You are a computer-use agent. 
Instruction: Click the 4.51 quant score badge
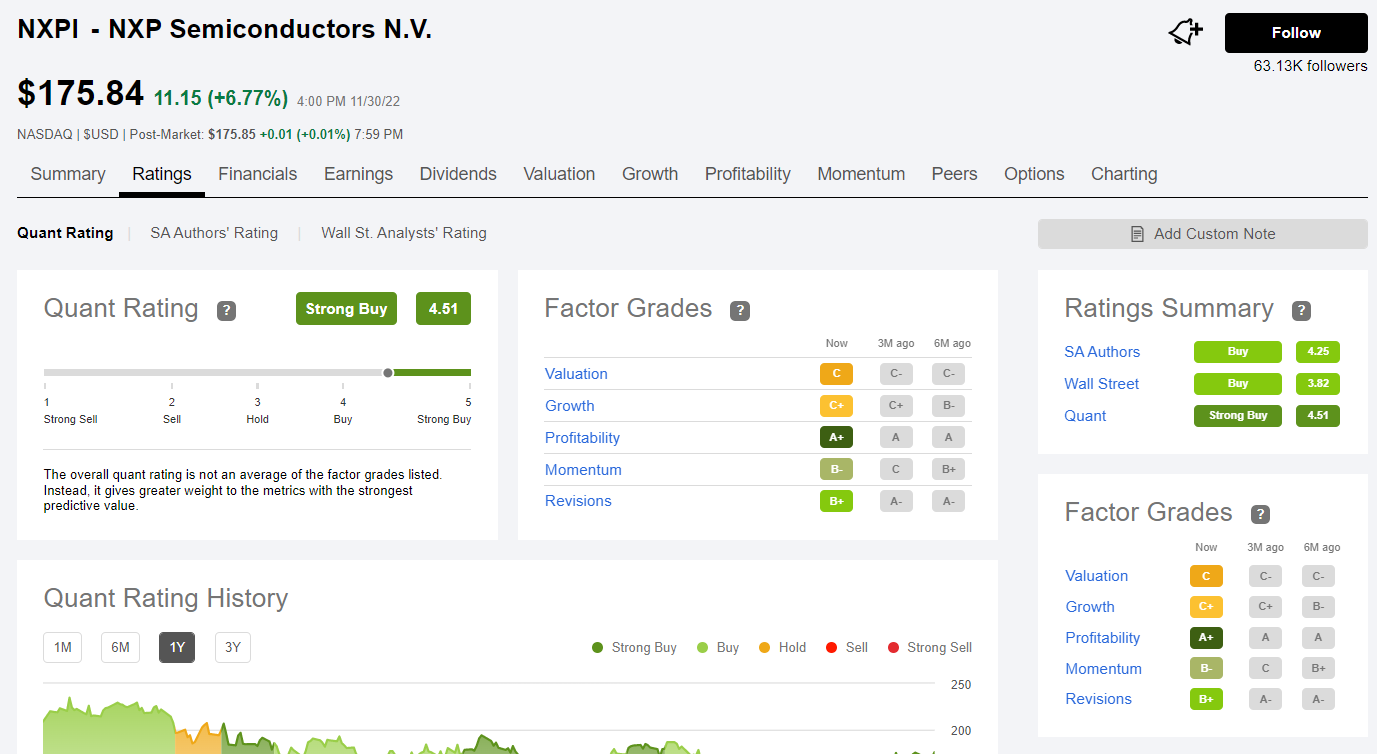(443, 309)
